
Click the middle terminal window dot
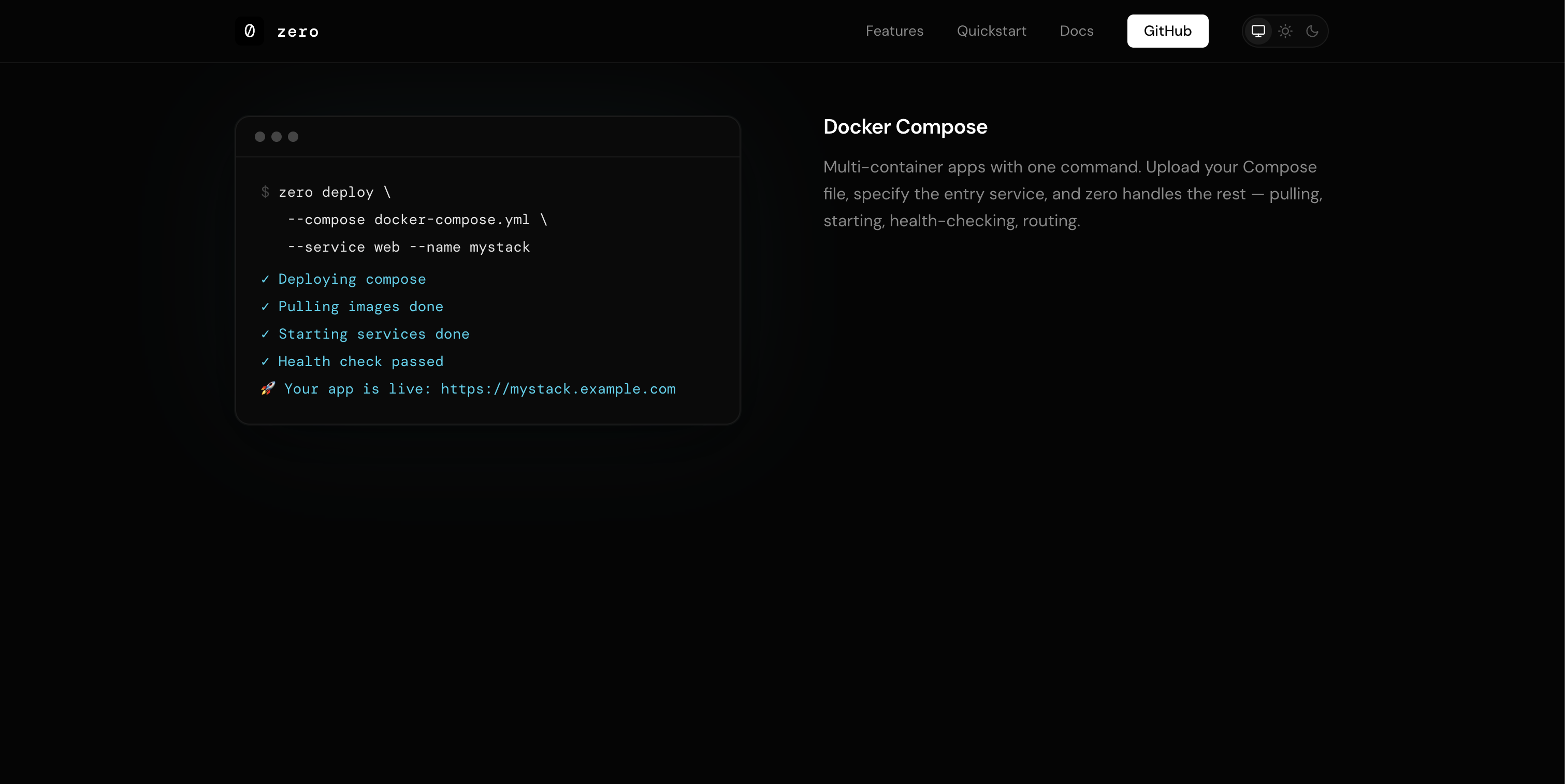[x=277, y=137]
